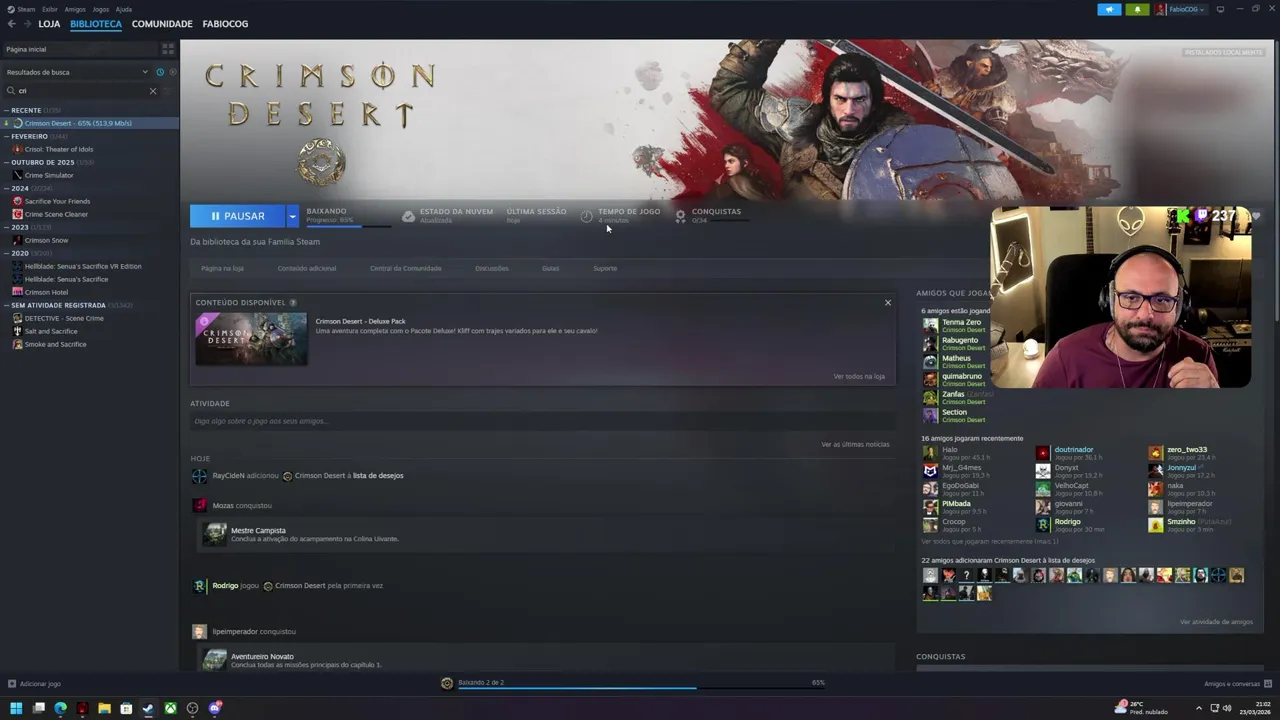Image resolution: width=1280 pixels, height=720 pixels.
Task: Clear the library search text
Action: (x=153, y=91)
